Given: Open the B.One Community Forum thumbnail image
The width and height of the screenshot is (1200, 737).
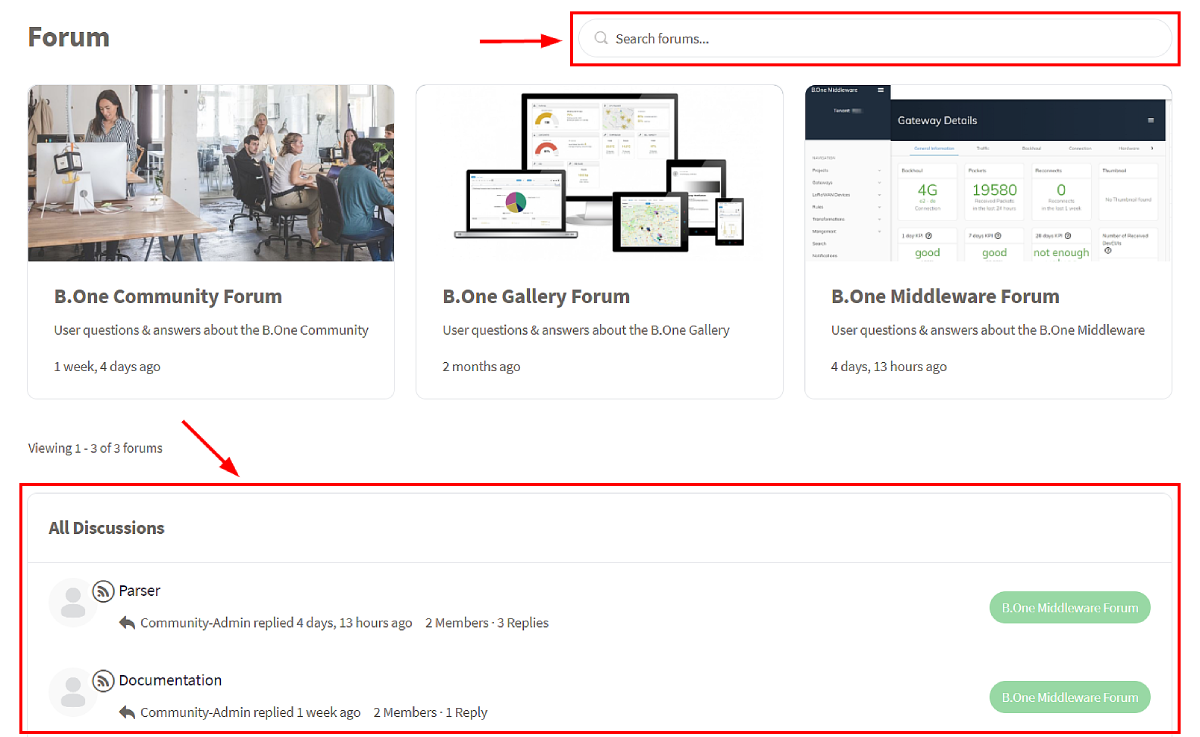Looking at the screenshot, I should coord(211,173).
